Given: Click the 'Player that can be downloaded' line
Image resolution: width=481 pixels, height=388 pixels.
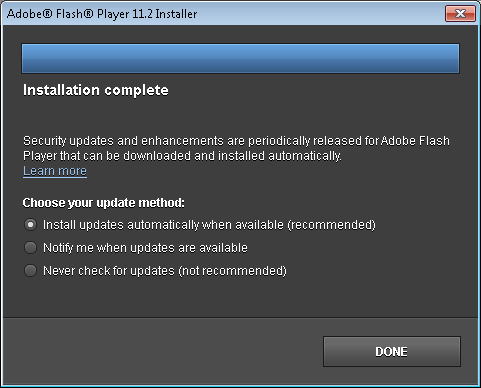Looking at the screenshot, I should click(x=182, y=156).
